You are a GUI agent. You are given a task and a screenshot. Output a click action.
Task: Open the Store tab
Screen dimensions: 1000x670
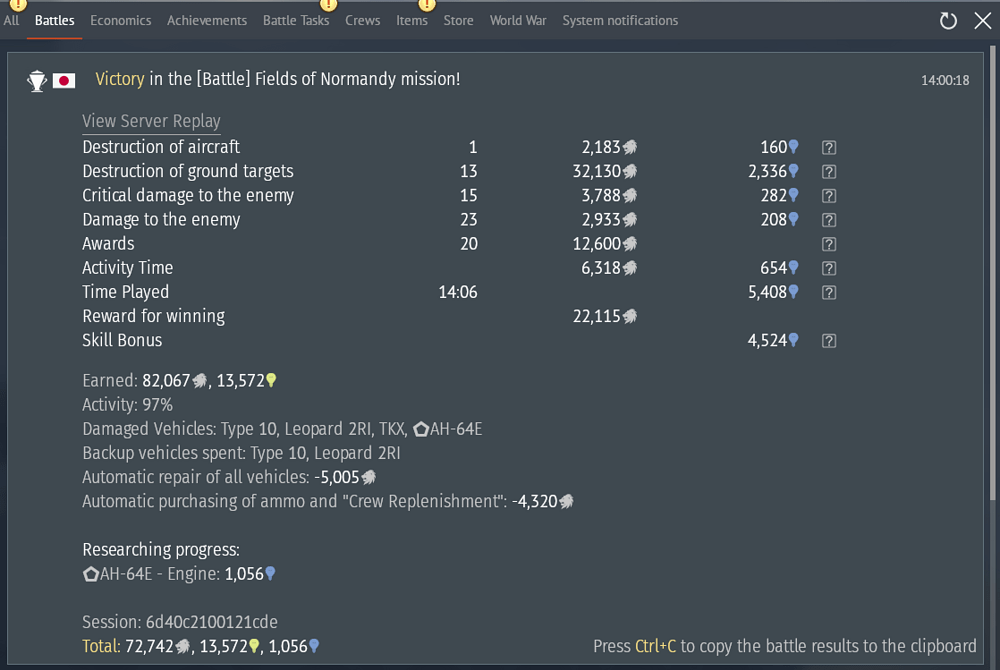point(458,20)
